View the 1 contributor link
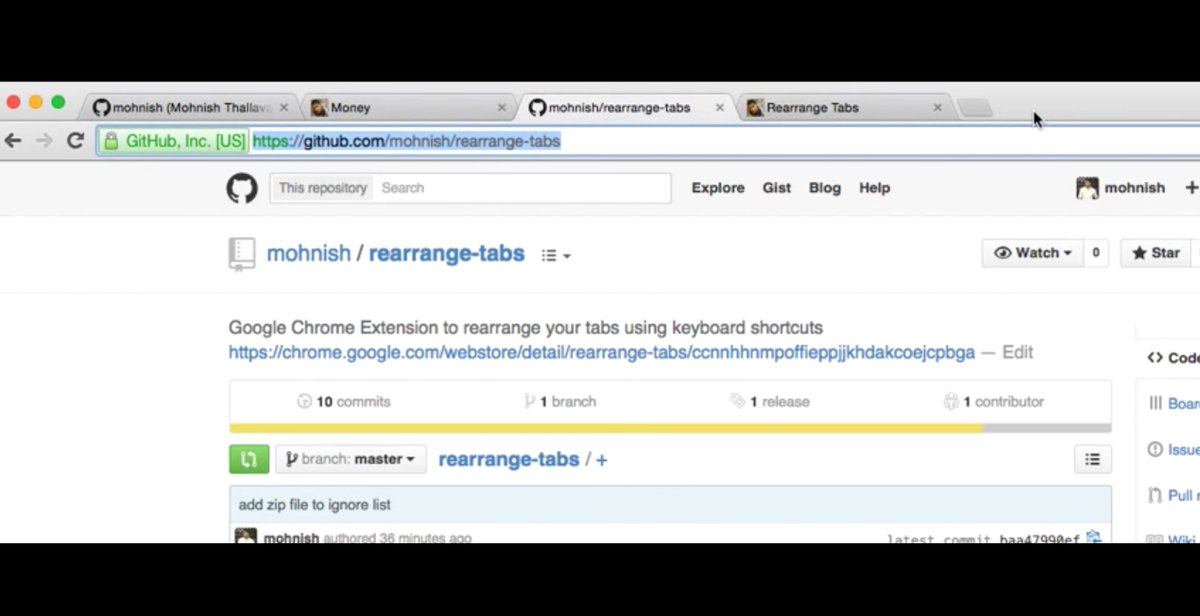This screenshot has height=616, width=1200. (994, 402)
